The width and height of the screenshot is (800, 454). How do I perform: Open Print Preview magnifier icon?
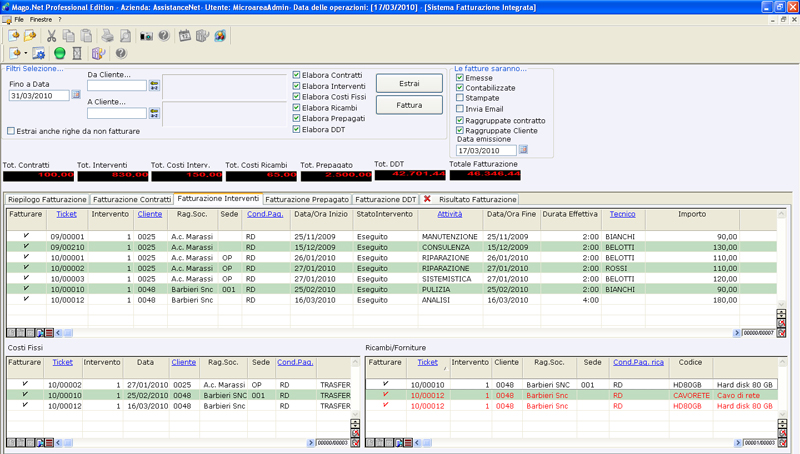coord(125,36)
